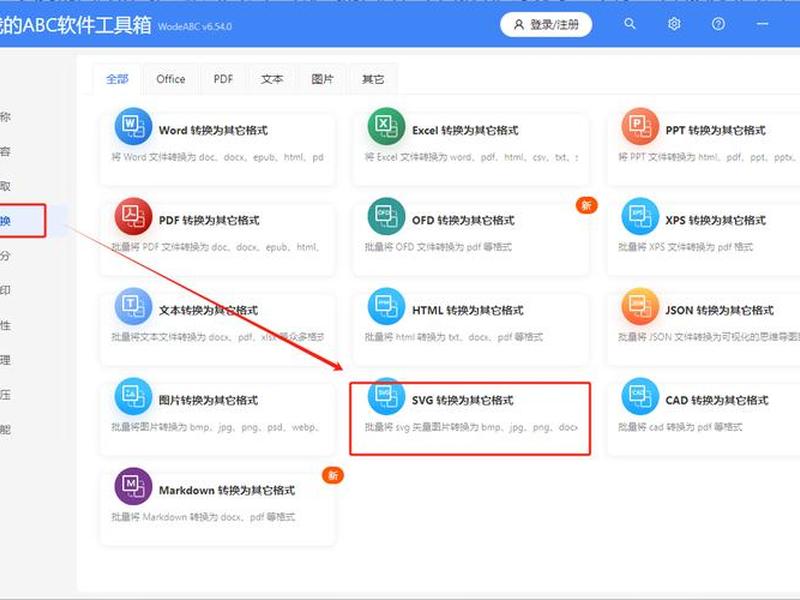Click the 登录/注册 button
The width and height of the screenshot is (800, 600).
546,24
